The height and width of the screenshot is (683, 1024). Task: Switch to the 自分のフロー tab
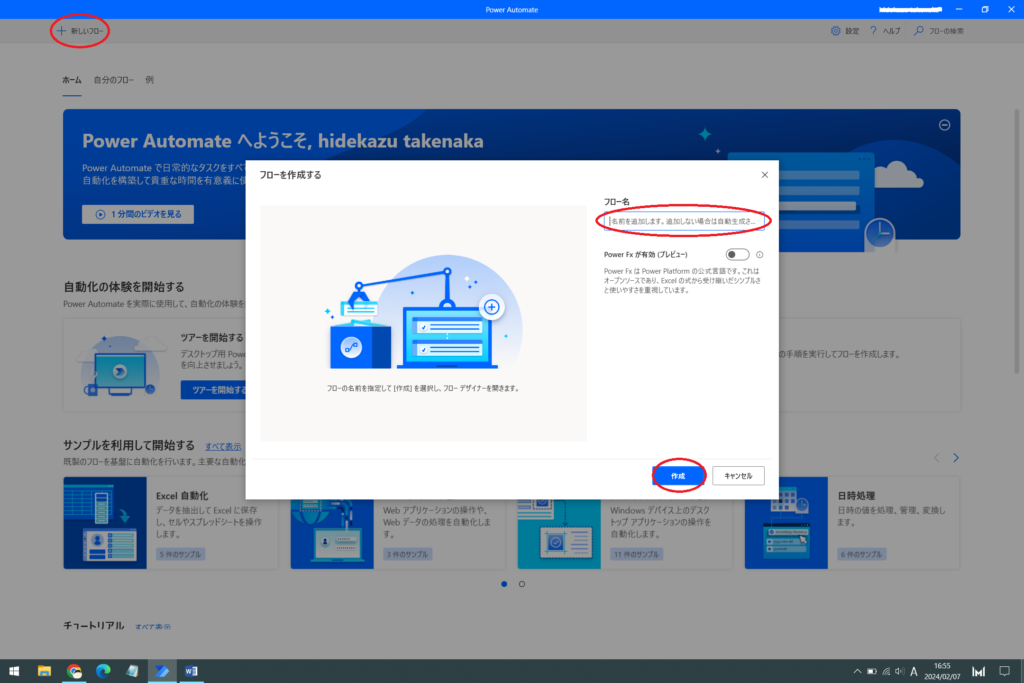click(x=113, y=80)
